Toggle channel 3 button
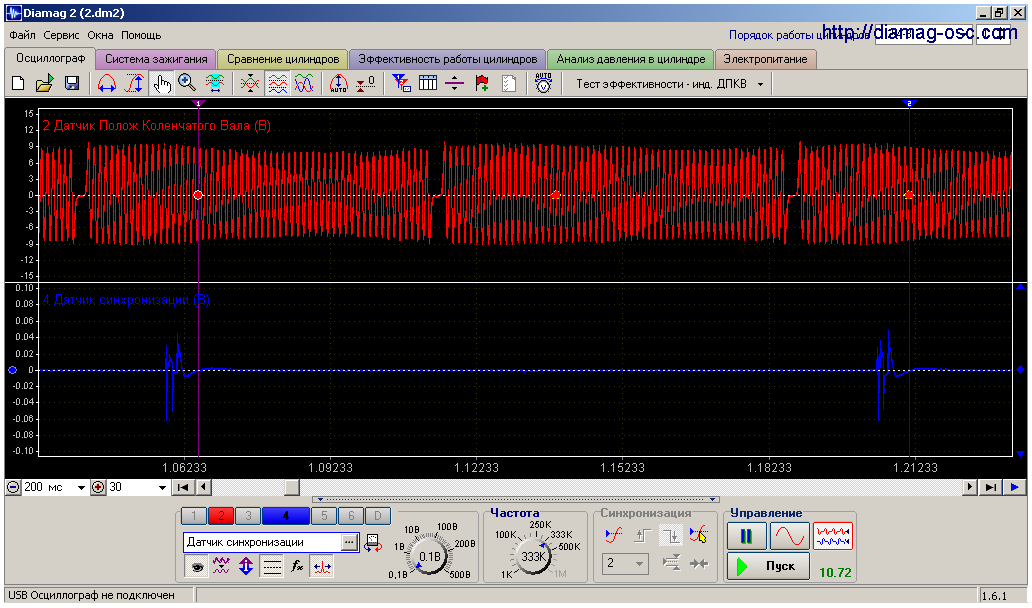The width and height of the screenshot is (1032, 608). click(248, 516)
